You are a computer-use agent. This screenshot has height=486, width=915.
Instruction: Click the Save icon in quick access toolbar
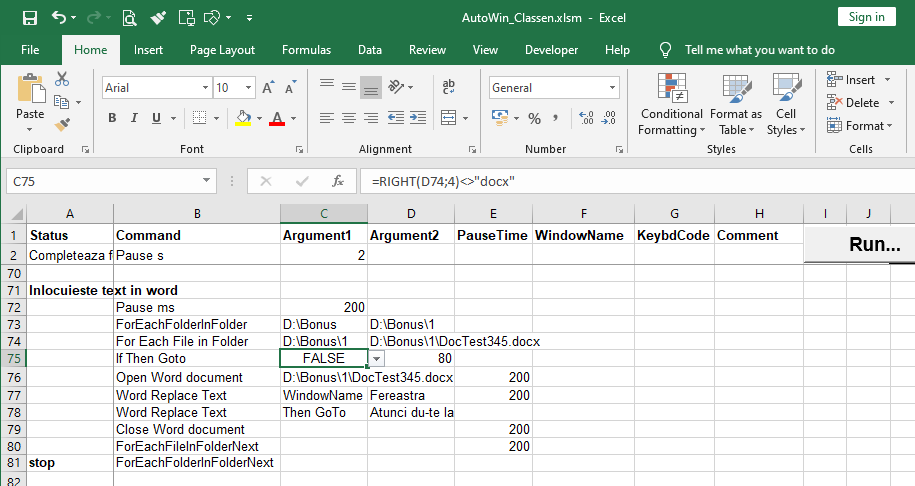(x=30, y=18)
